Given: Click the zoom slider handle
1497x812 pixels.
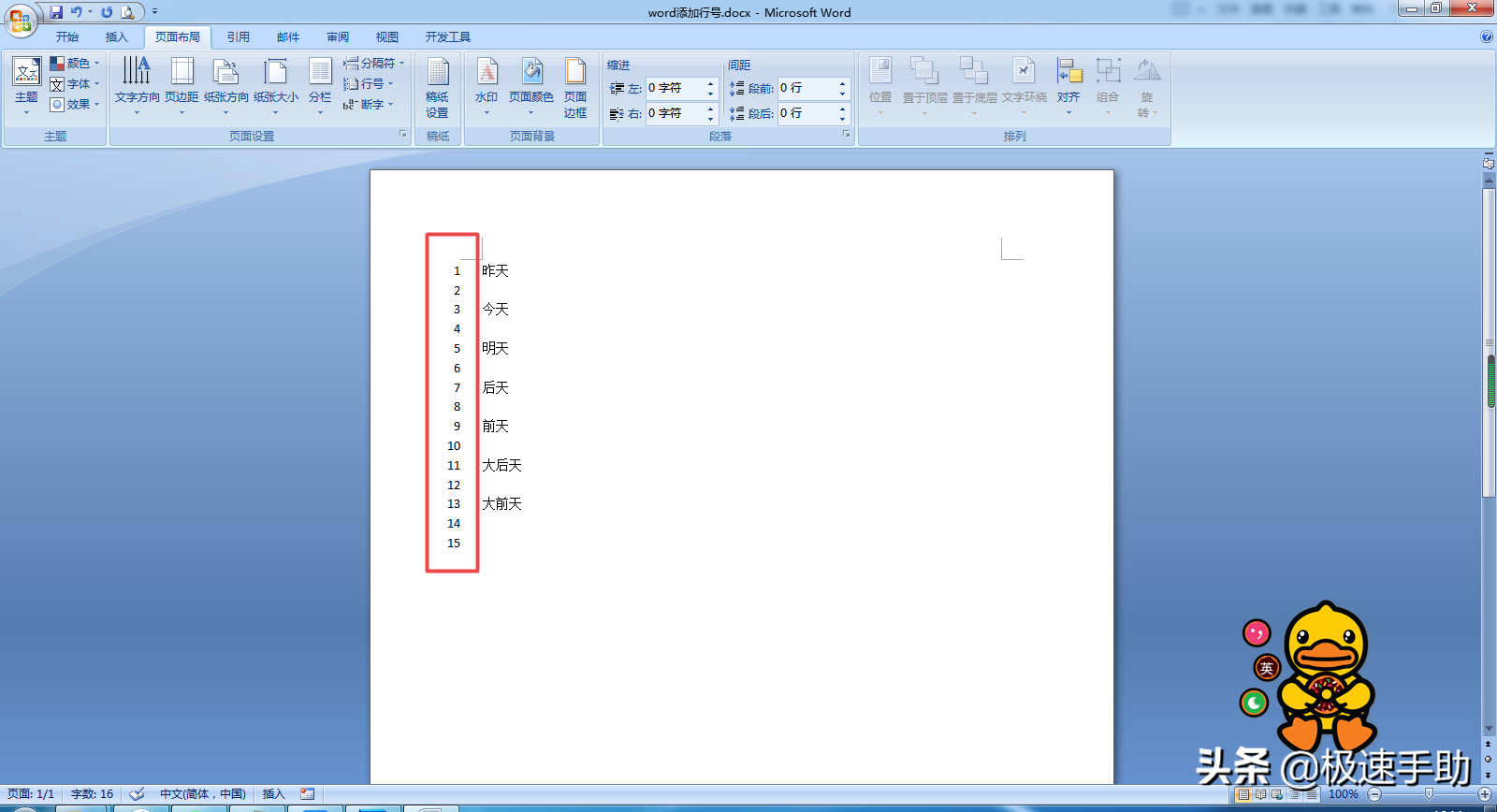Looking at the screenshot, I should [x=1429, y=794].
